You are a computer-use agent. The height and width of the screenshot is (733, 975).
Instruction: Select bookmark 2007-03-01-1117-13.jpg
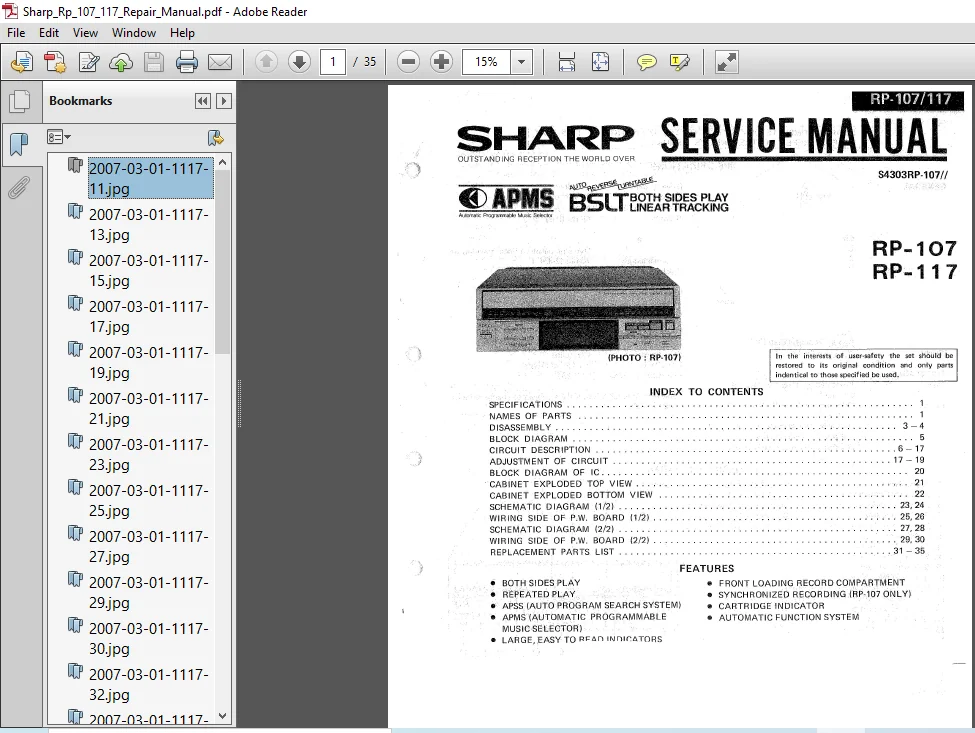pos(149,224)
